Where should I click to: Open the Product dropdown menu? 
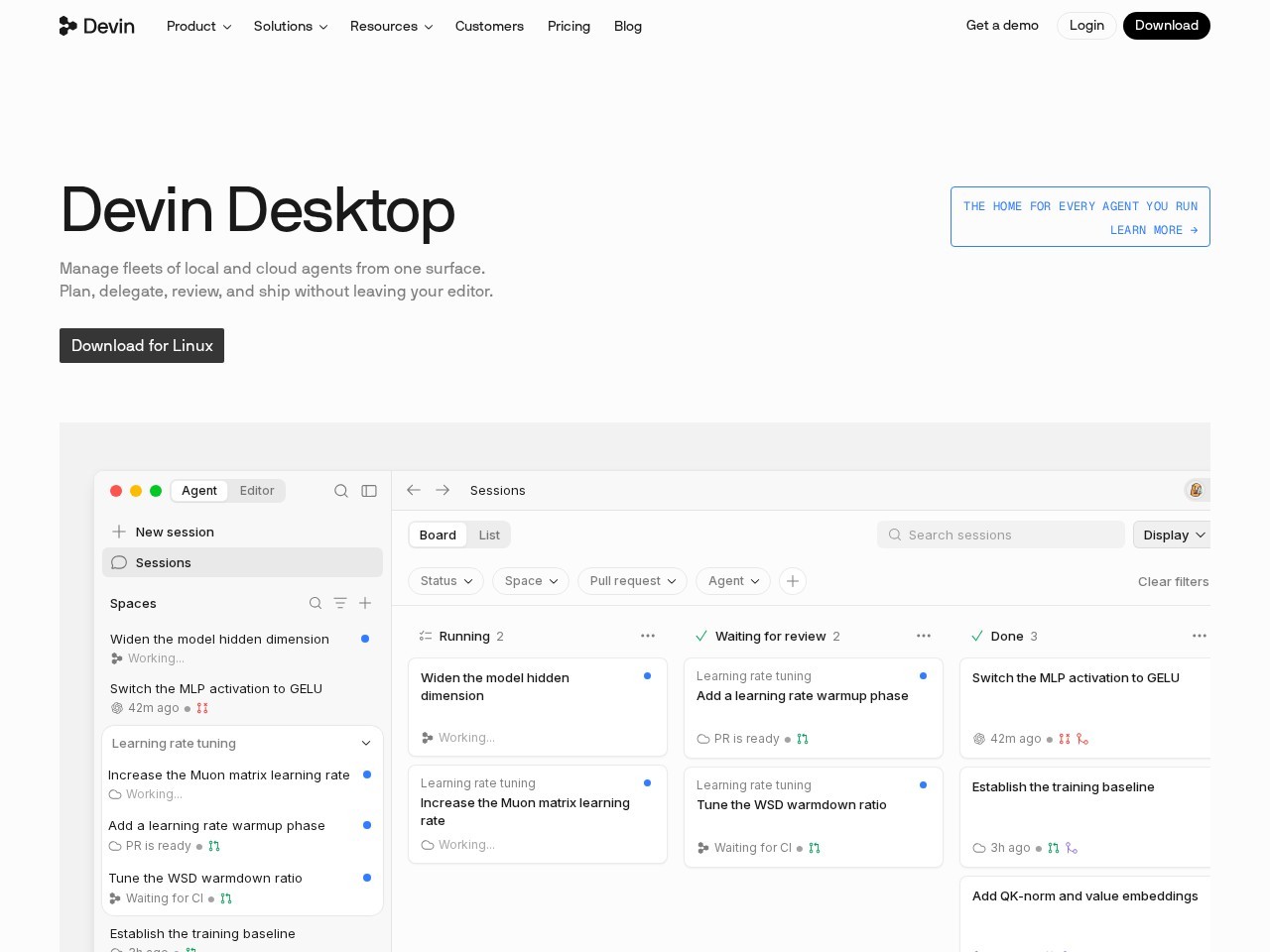click(x=199, y=26)
